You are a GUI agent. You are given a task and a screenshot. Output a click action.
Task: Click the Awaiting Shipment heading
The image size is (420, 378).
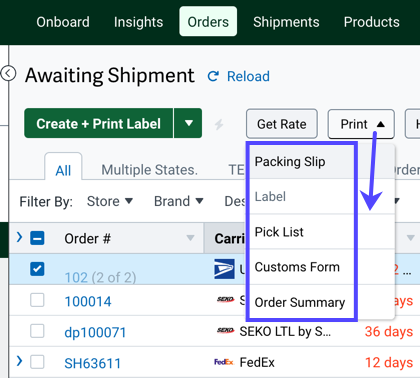(x=110, y=75)
